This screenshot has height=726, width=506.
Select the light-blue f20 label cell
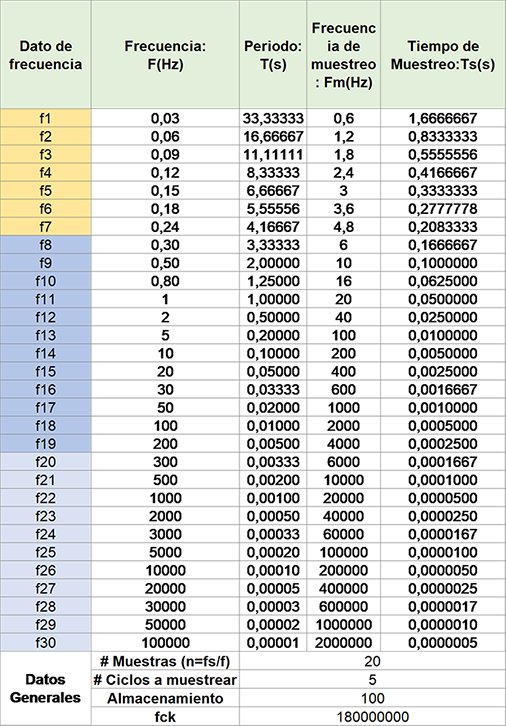tap(45, 462)
